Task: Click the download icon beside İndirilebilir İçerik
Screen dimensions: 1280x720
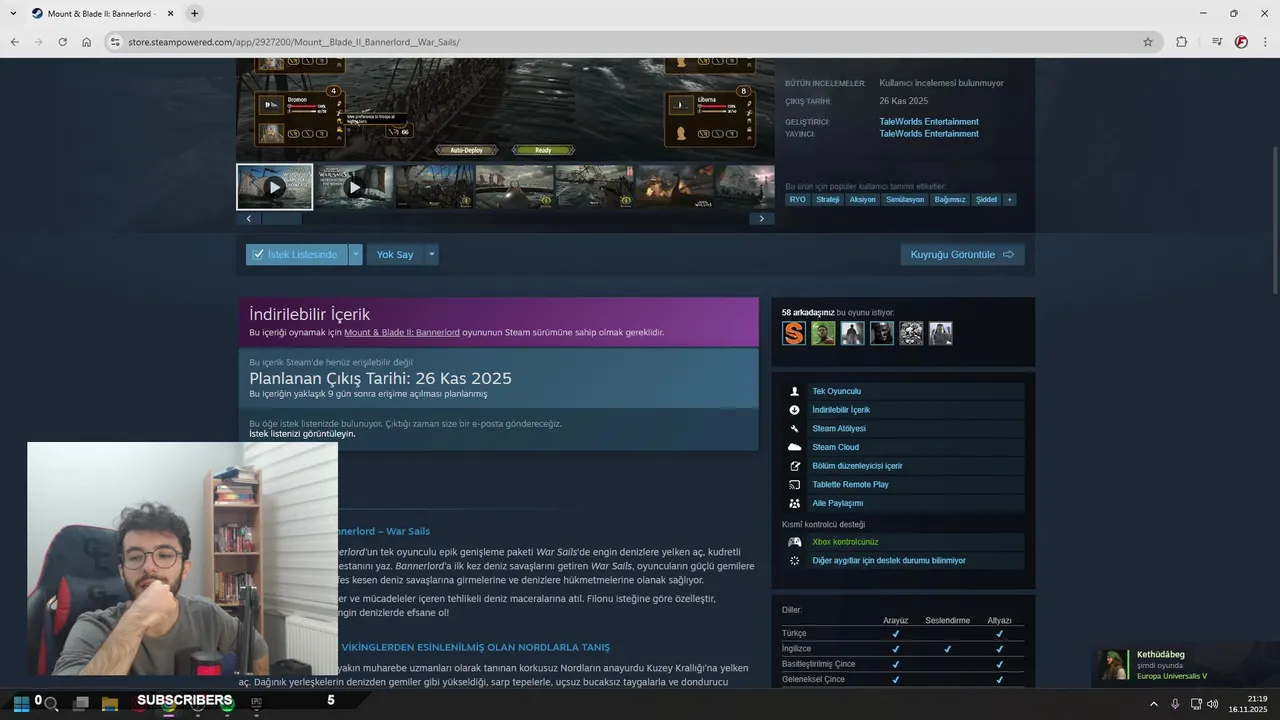Action: [x=795, y=410]
